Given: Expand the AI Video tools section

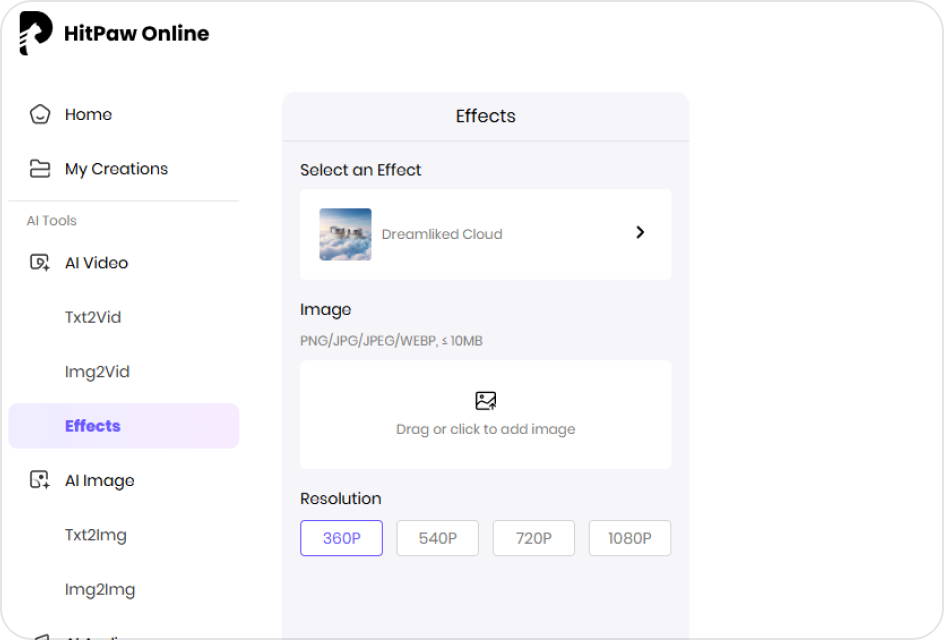Looking at the screenshot, I should (x=96, y=262).
